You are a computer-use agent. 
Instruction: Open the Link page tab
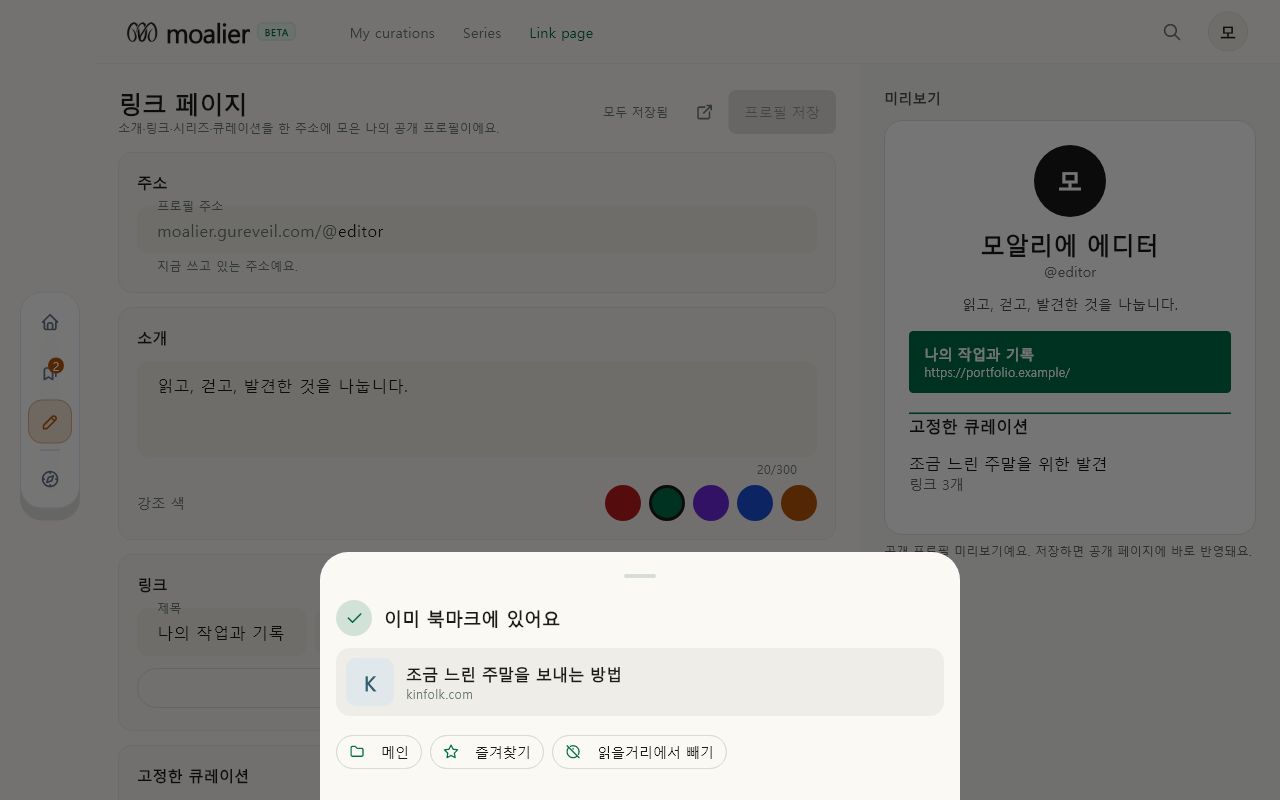561,33
